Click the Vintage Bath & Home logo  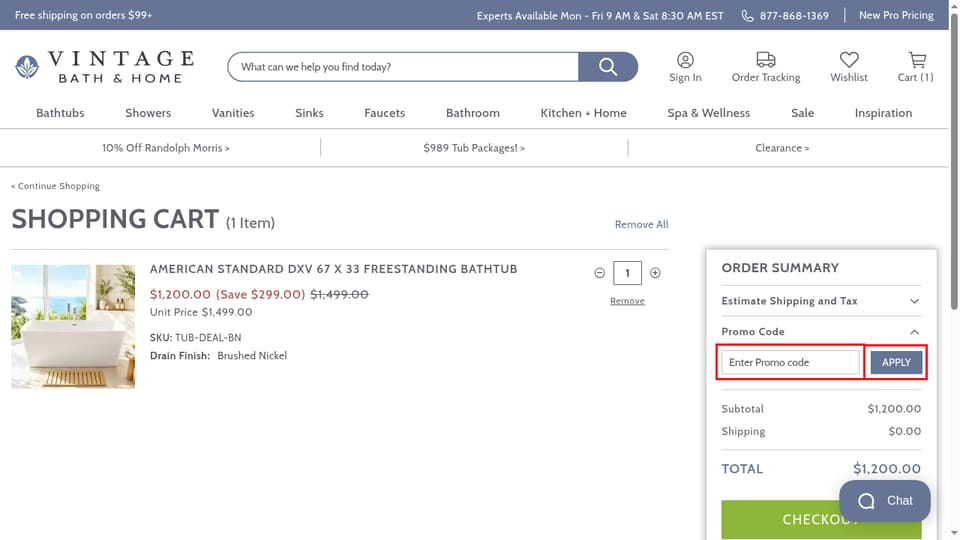(104, 67)
